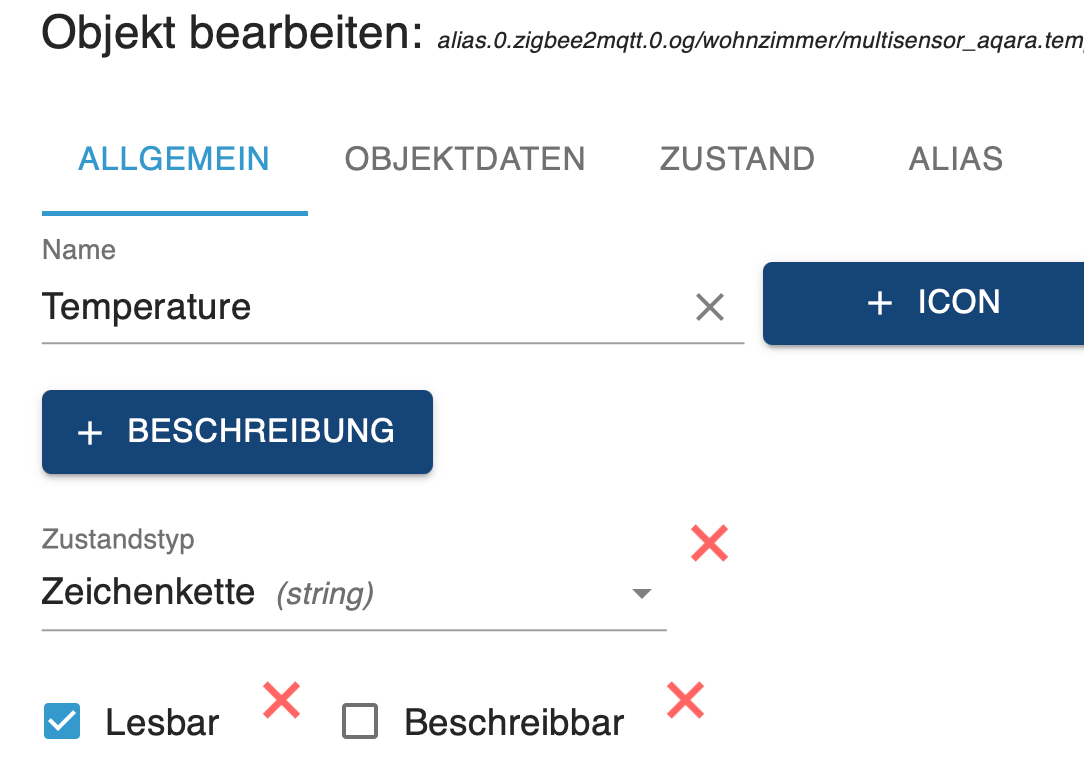This screenshot has height=784, width=1084.
Task: Switch to the ALIAS tab
Action: click(x=955, y=158)
